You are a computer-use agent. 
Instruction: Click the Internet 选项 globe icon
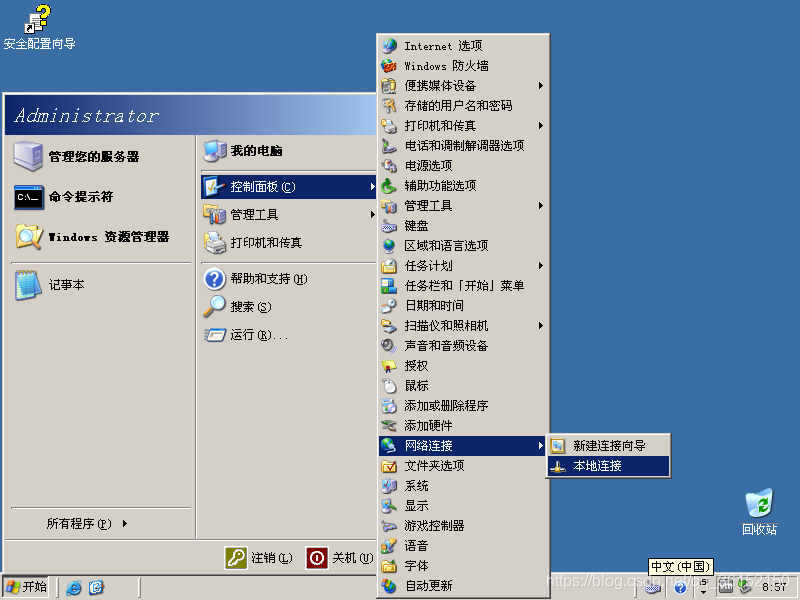tap(389, 46)
